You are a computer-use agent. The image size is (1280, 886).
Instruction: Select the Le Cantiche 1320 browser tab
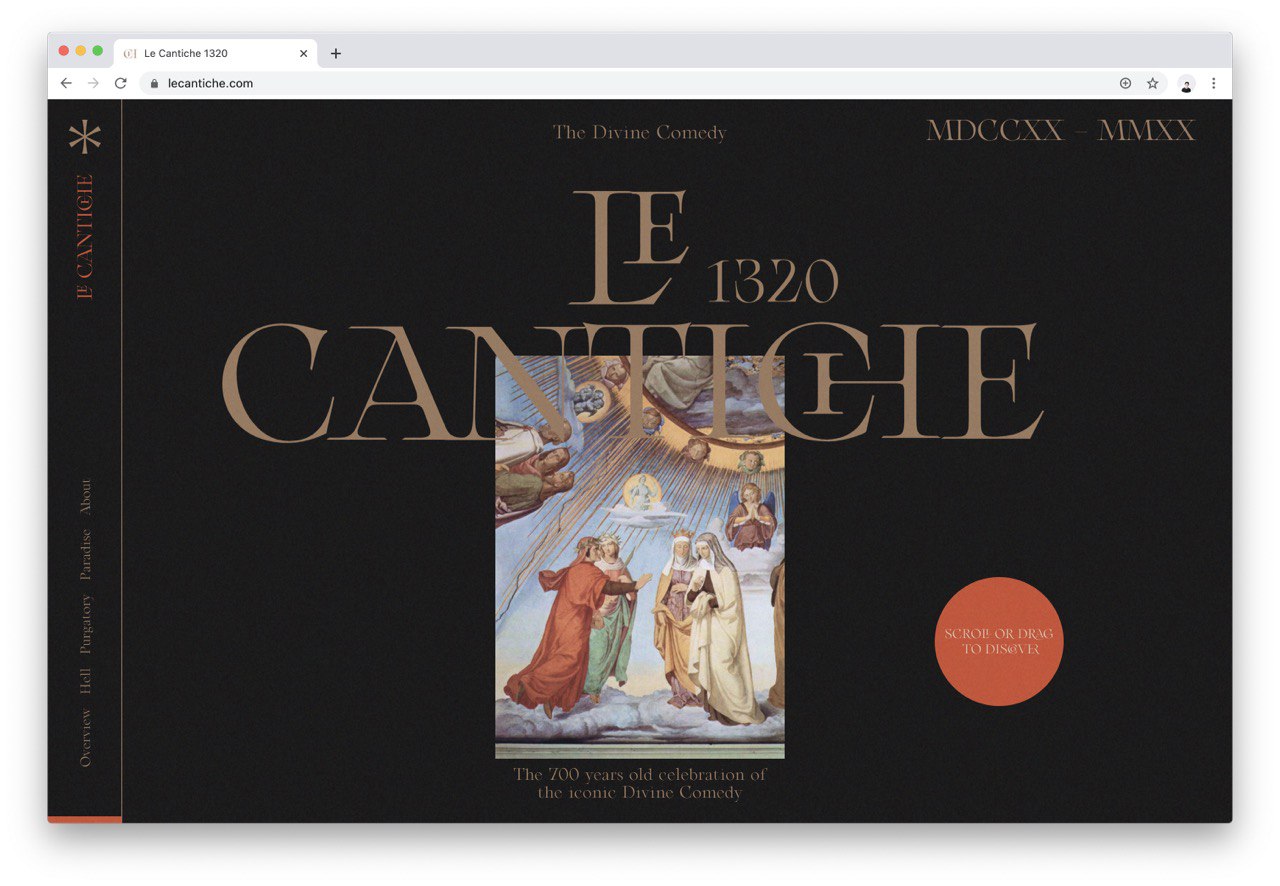click(x=216, y=53)
